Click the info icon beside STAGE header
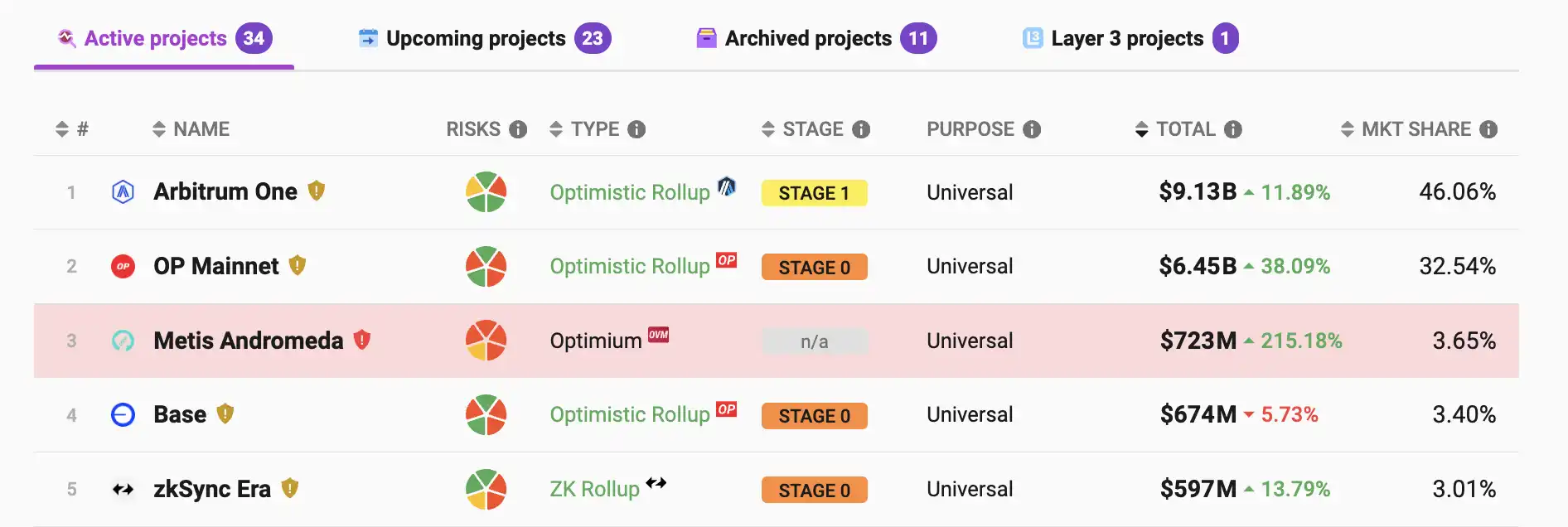Image resolution: width=1568 pixels, height=527 pixels. point(861,129)
